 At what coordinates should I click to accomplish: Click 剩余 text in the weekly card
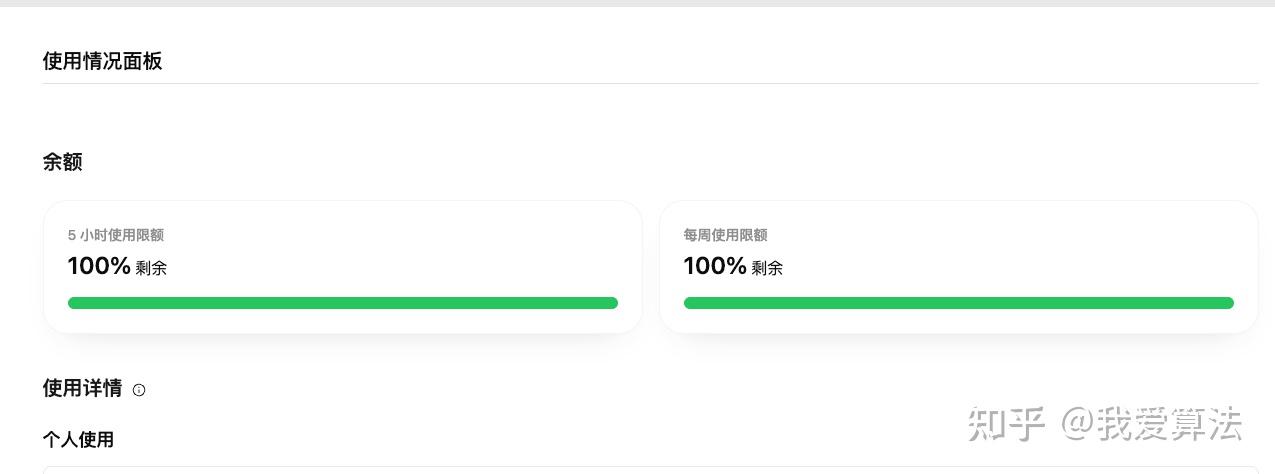(767, 268)
